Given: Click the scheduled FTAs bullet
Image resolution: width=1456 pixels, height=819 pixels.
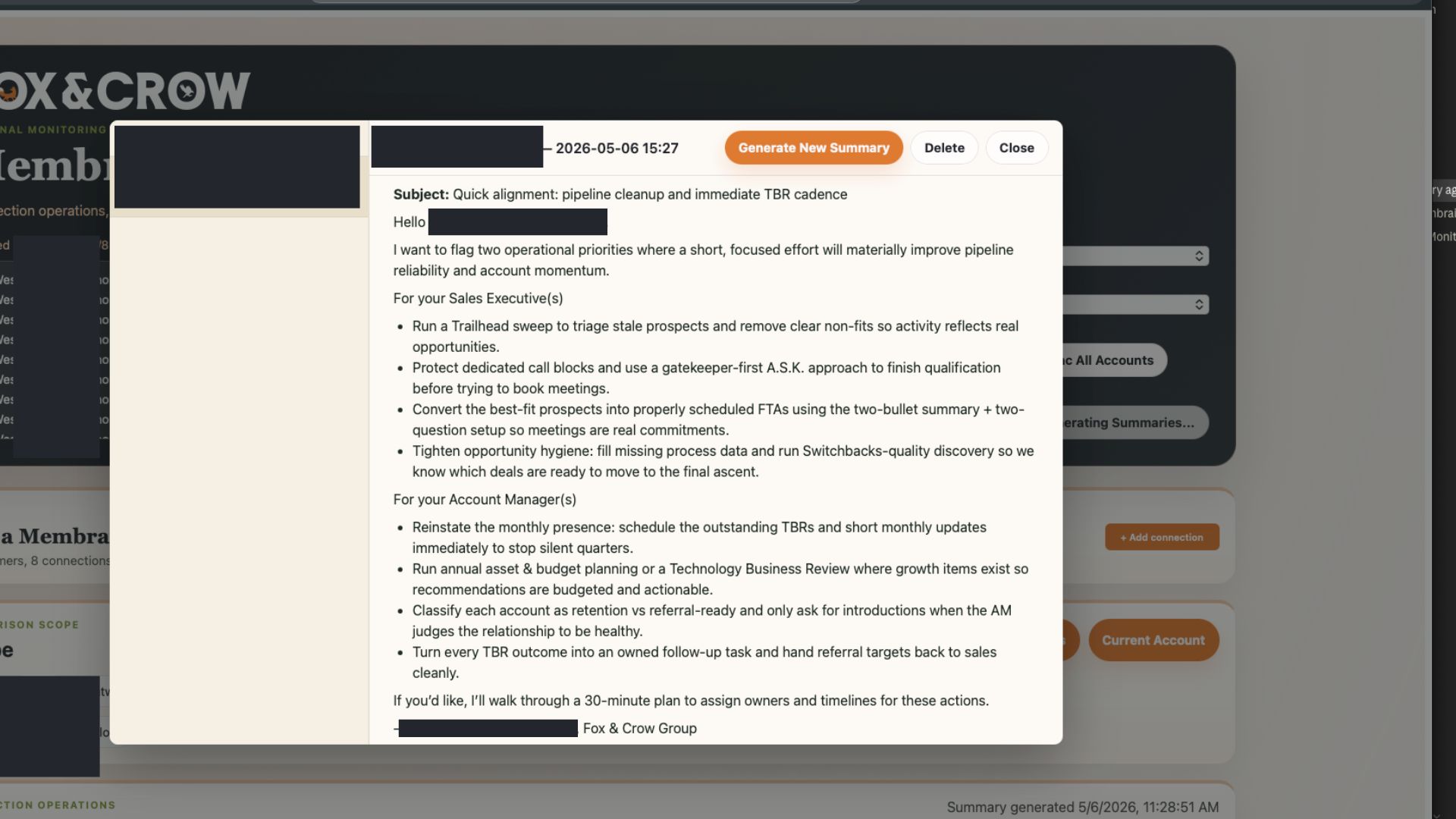Looking at the screenshot, I should click(718, 419).
